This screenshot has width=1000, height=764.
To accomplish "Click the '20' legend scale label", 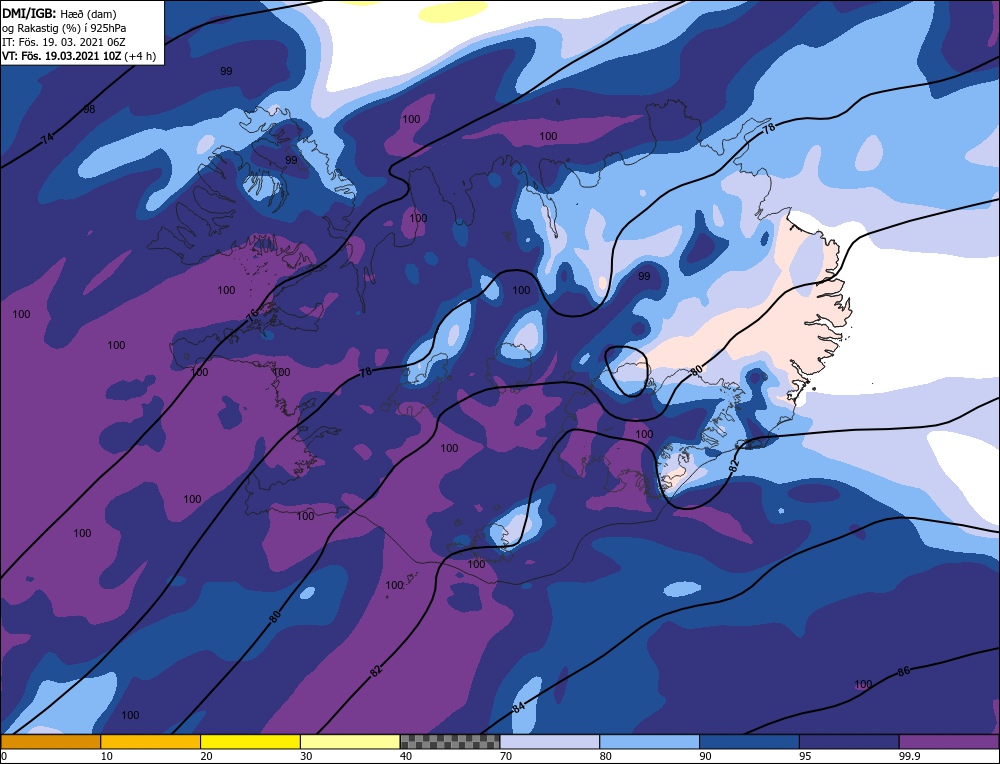I will tap(206, 756).
